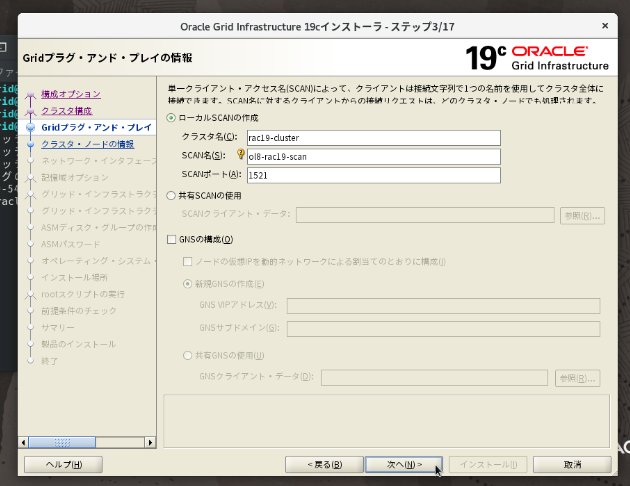Click the クラスタ名 input field
This screenshot has height=486, width=630.
[x=374, y=138]
